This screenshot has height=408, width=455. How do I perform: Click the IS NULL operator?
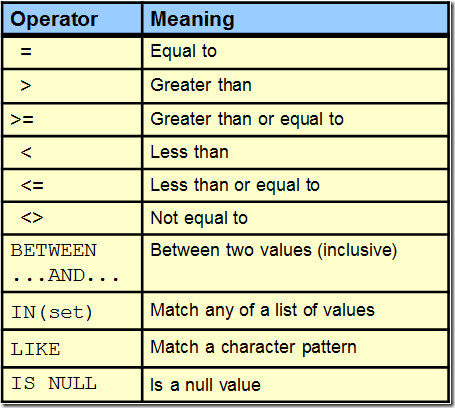pyautogui.click(x=54, y=383)
